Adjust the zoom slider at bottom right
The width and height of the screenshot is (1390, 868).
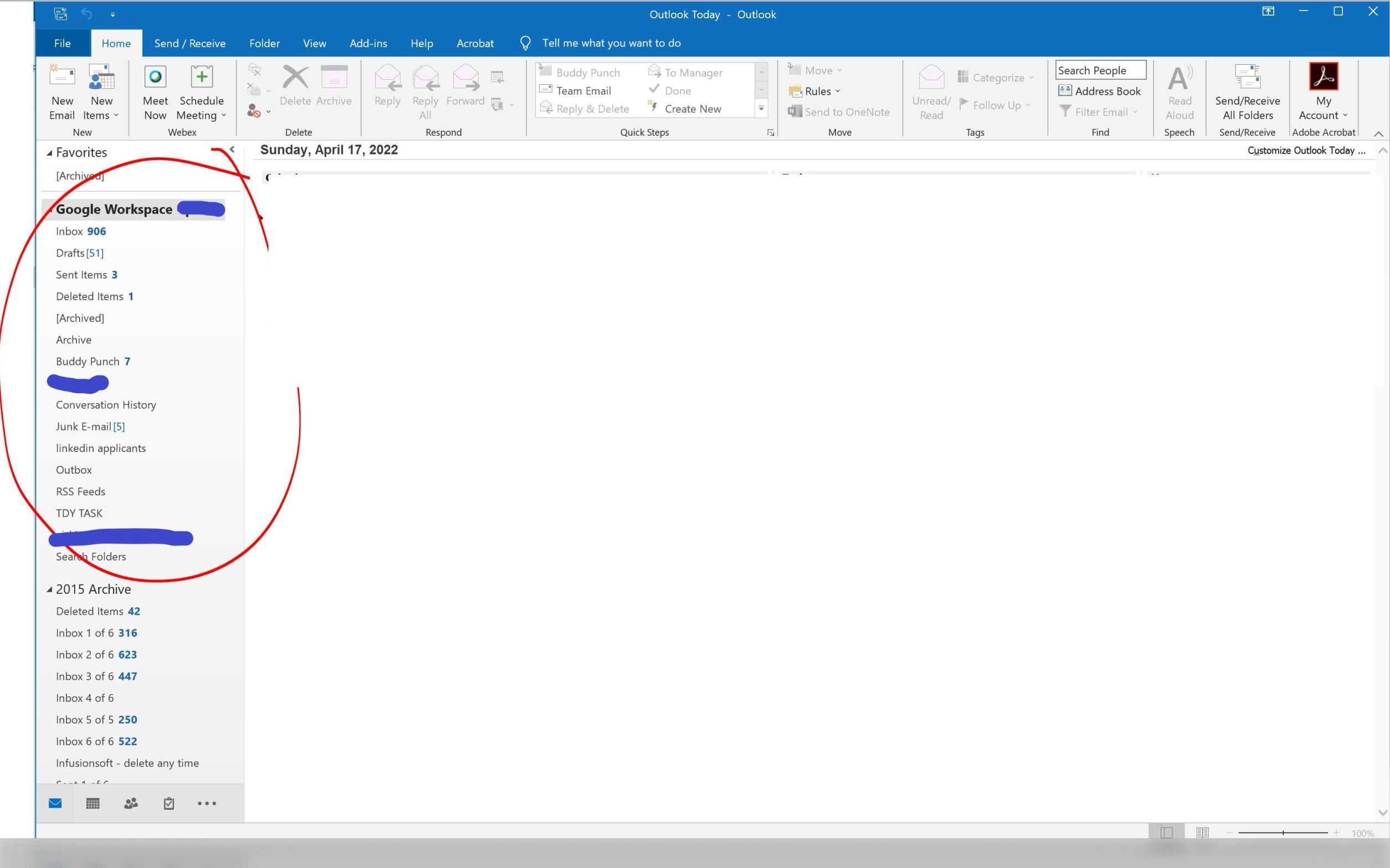[x=1283, y=833]
